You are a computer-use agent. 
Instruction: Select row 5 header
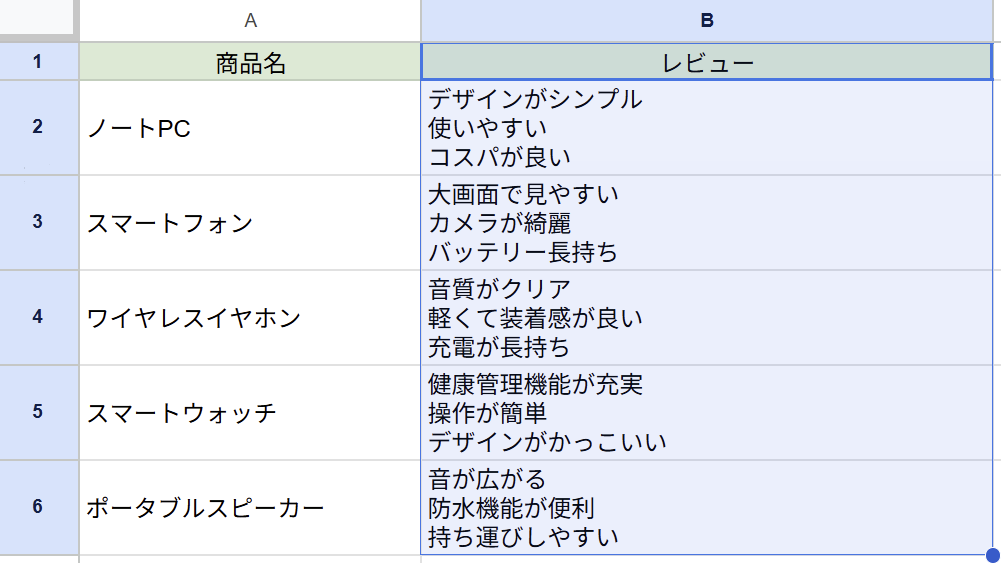[x=38, y=412]
